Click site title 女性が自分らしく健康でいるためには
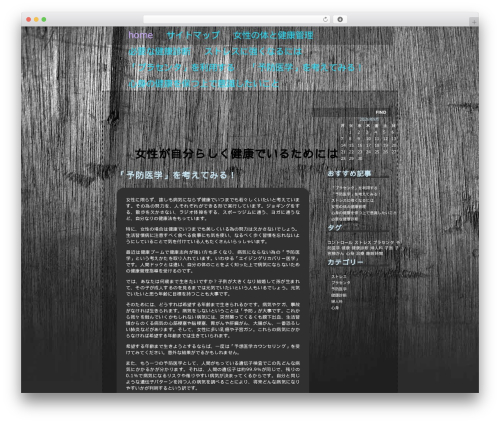 click(237, 154)
